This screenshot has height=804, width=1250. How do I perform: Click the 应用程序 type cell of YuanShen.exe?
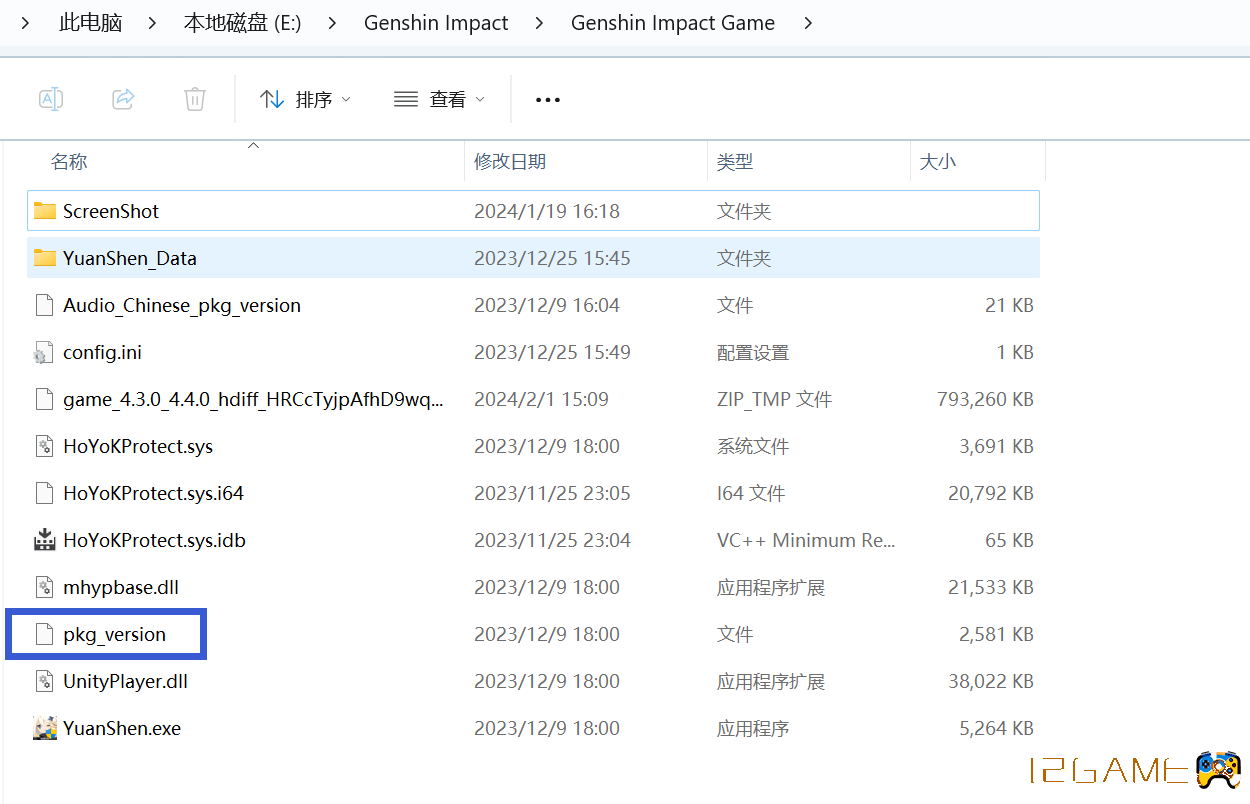click(x=753, y=728)
